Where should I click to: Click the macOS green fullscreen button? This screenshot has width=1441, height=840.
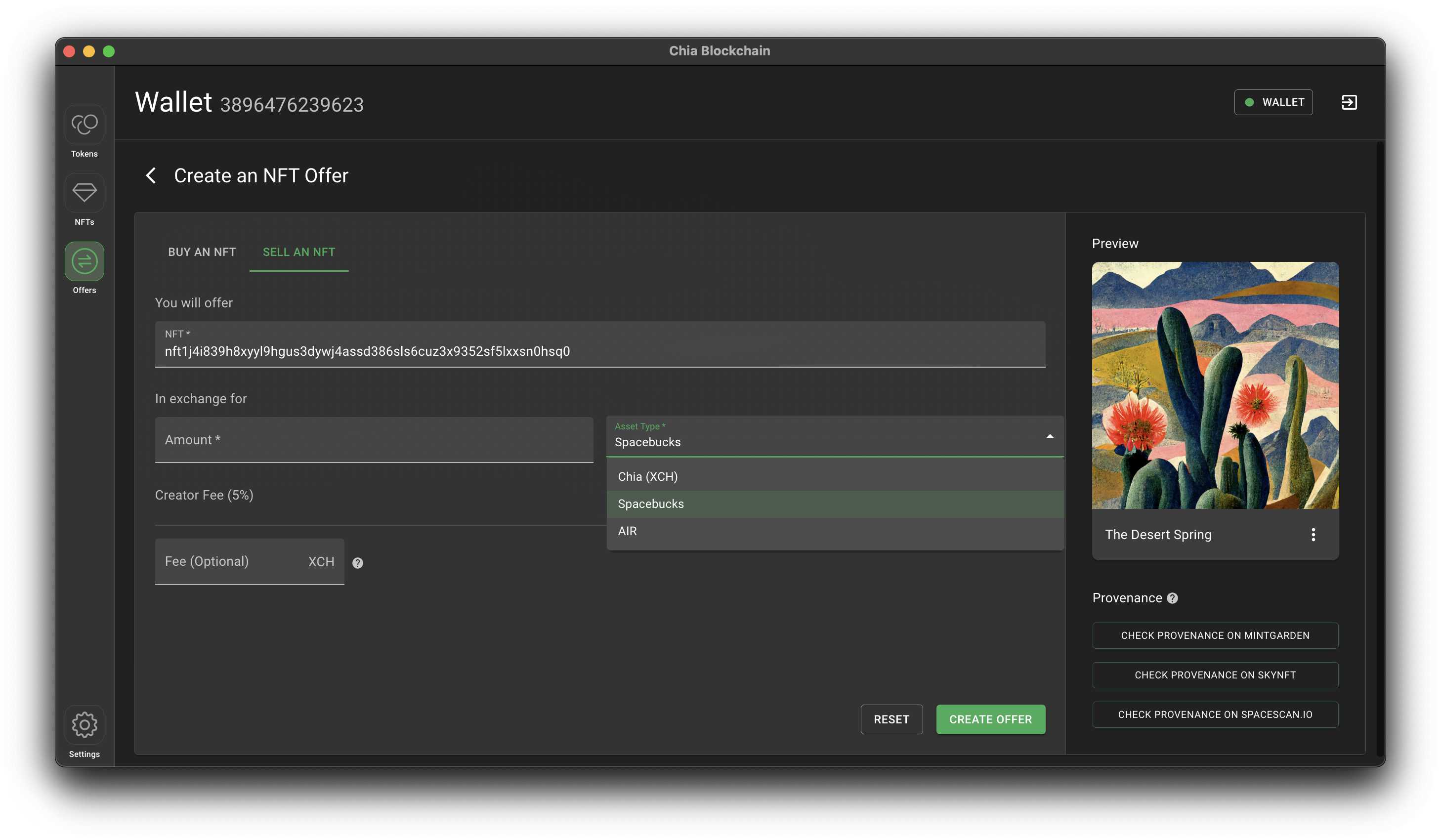[x=109, y=51]
